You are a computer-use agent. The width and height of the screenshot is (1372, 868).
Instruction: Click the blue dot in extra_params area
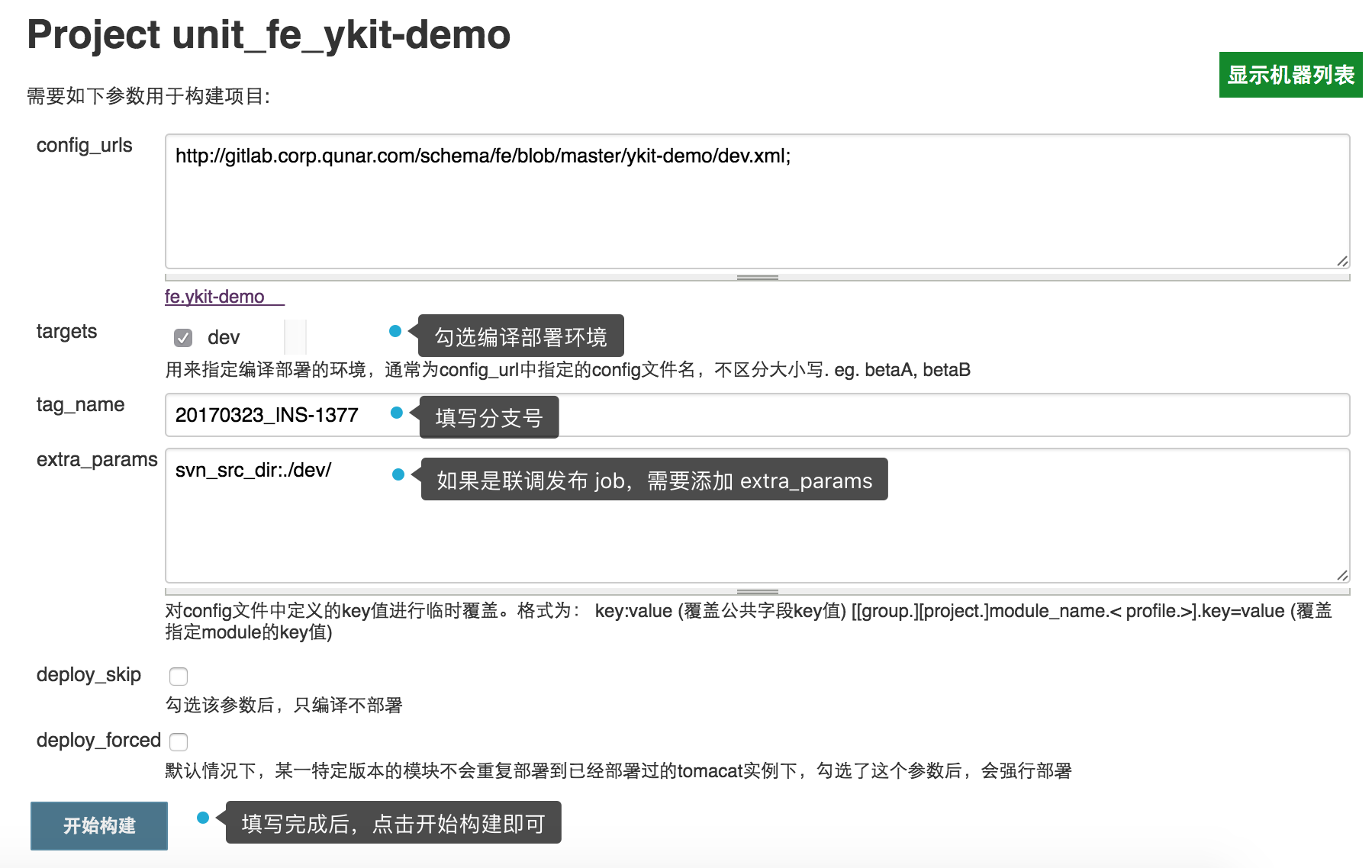(399, 474)
